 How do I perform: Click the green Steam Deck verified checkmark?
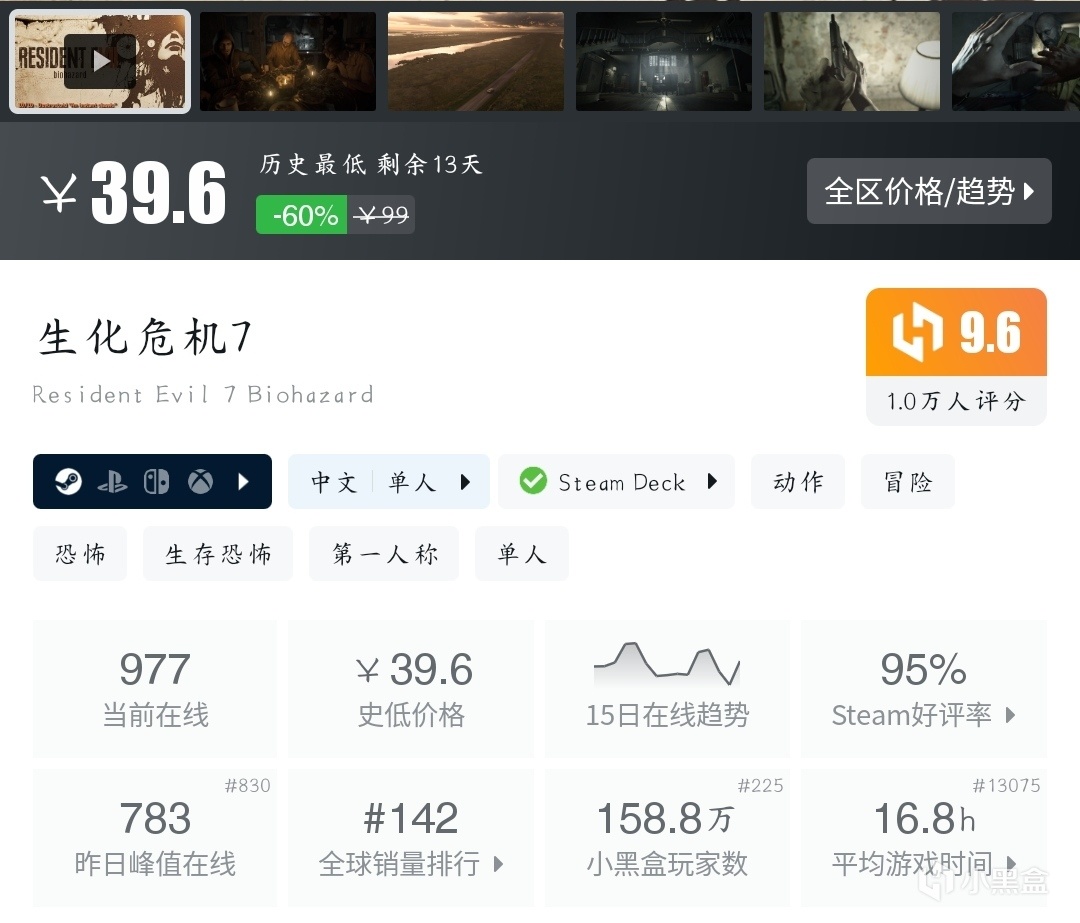(x=533, y=481)
